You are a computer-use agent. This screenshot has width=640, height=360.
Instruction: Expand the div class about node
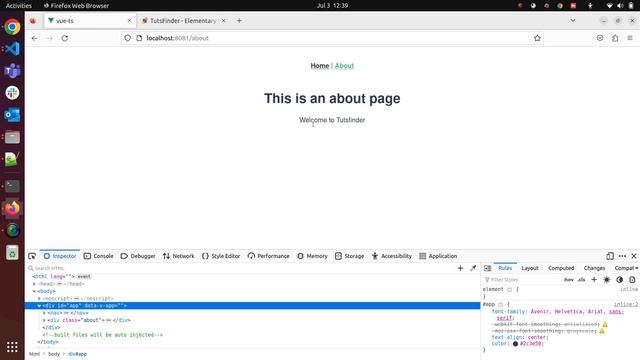click(x=44, y=320)
